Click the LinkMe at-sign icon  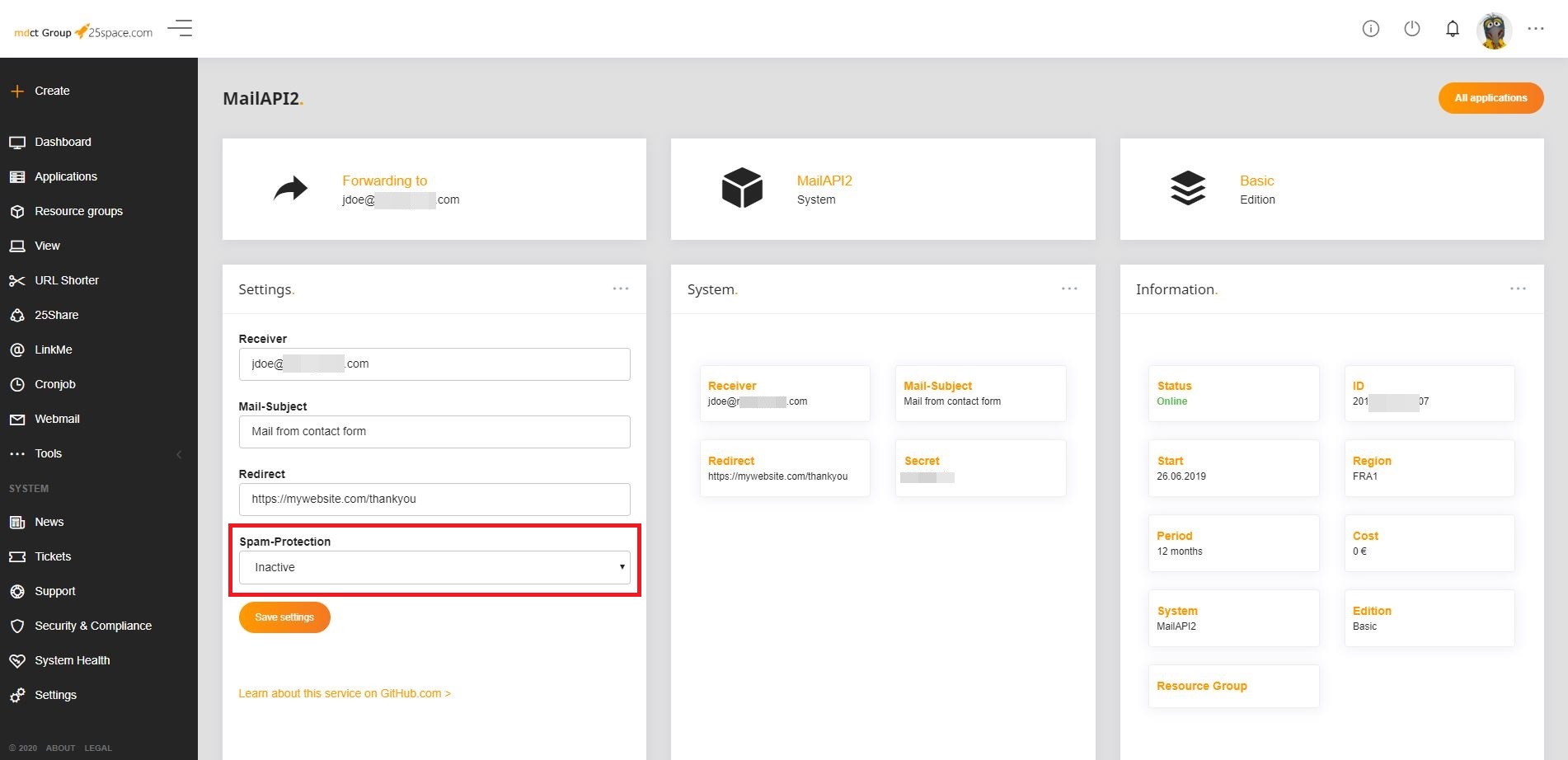[17, 350]
